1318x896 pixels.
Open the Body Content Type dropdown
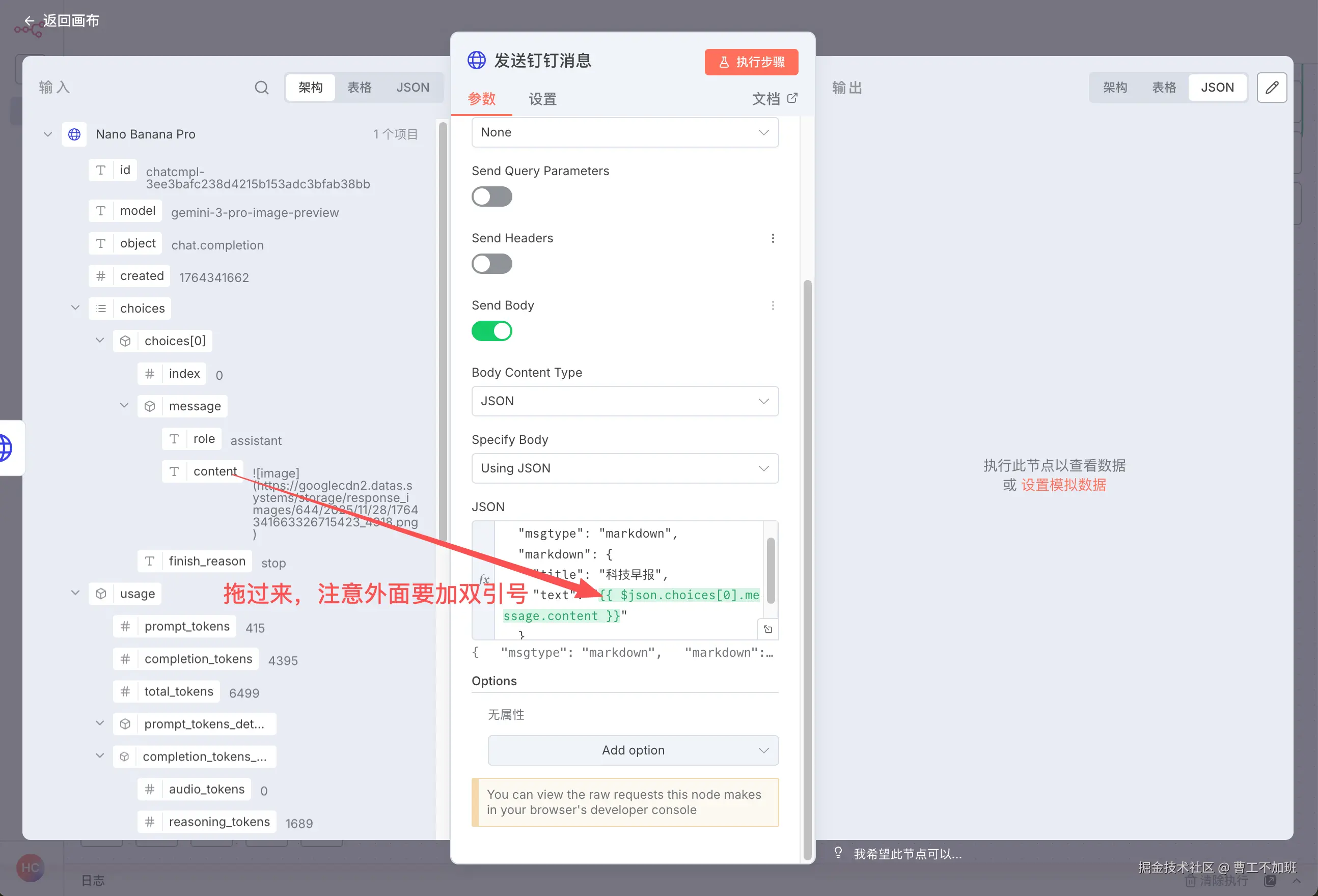point(624,401)
